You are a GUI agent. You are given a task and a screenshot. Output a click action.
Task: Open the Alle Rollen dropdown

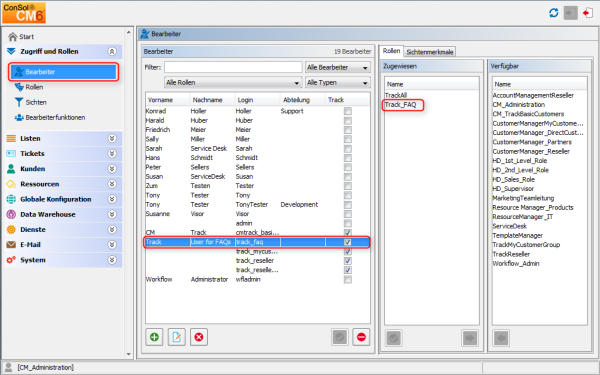click(233, 83)
